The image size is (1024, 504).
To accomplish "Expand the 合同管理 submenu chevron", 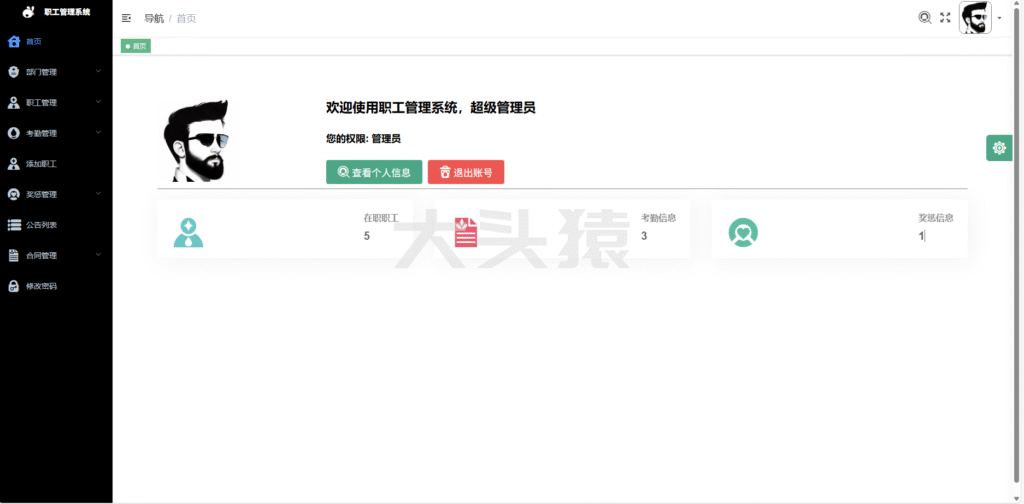I will [x=99, y=255].
